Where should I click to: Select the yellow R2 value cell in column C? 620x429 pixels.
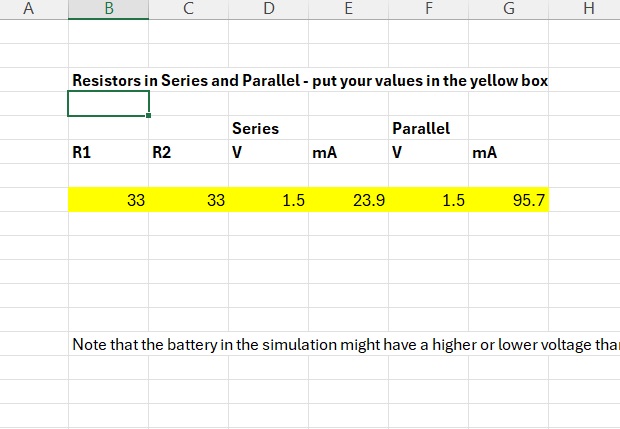189,200
